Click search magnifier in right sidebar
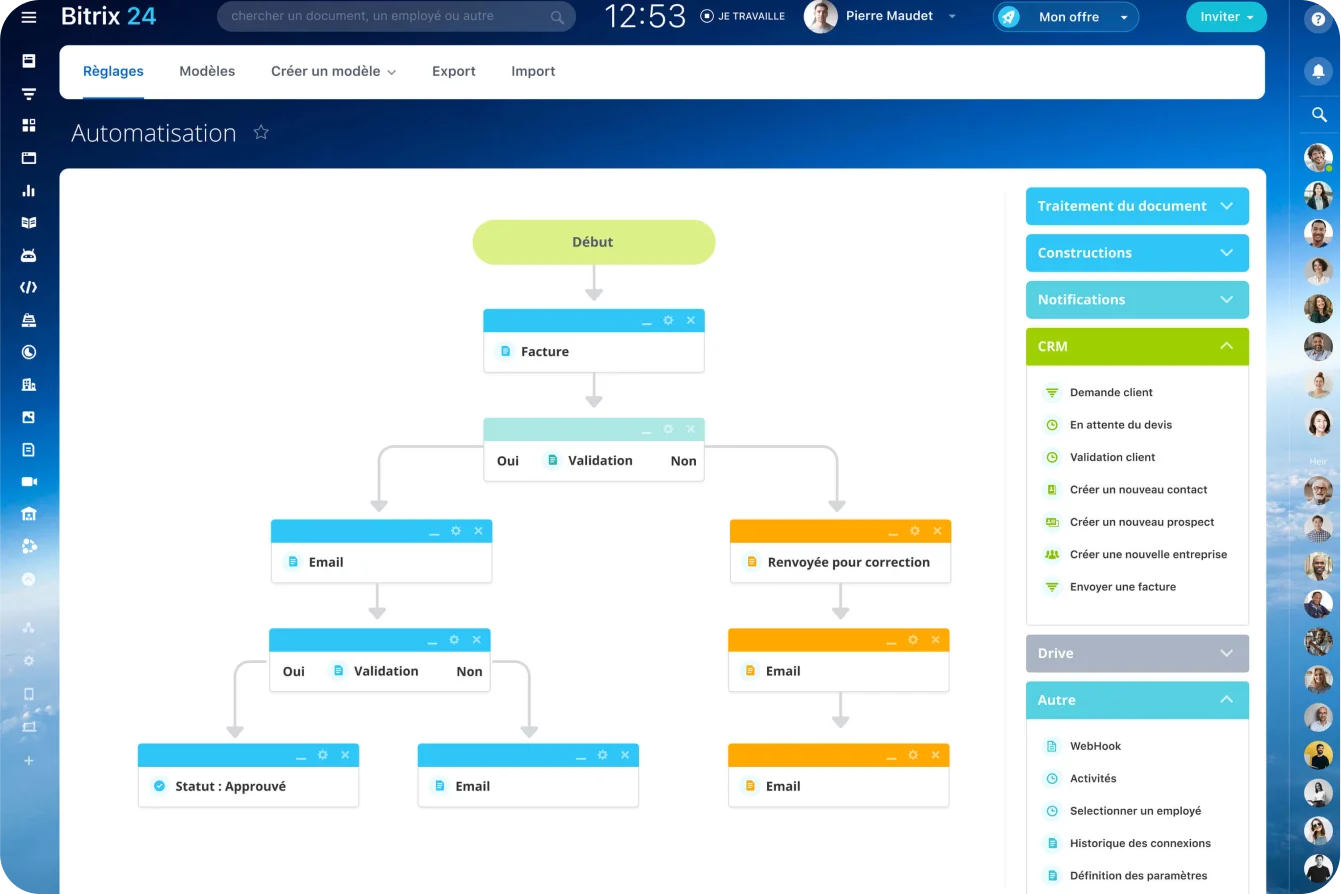 coord(1318,115)
